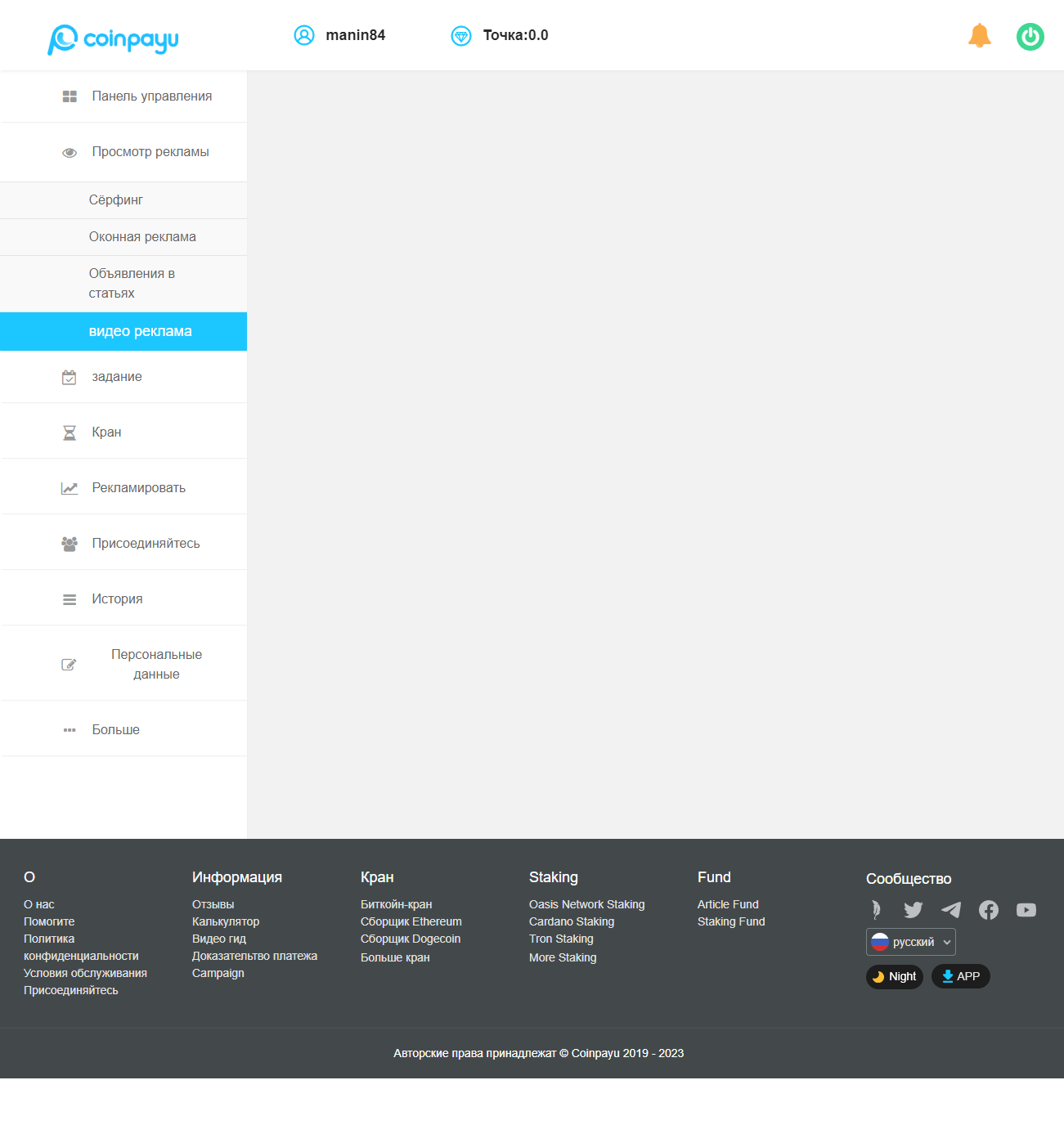Toggle Night mode
This screenshot has height=1134, width=1064.
pyautogui.click(x=895, y=976)
